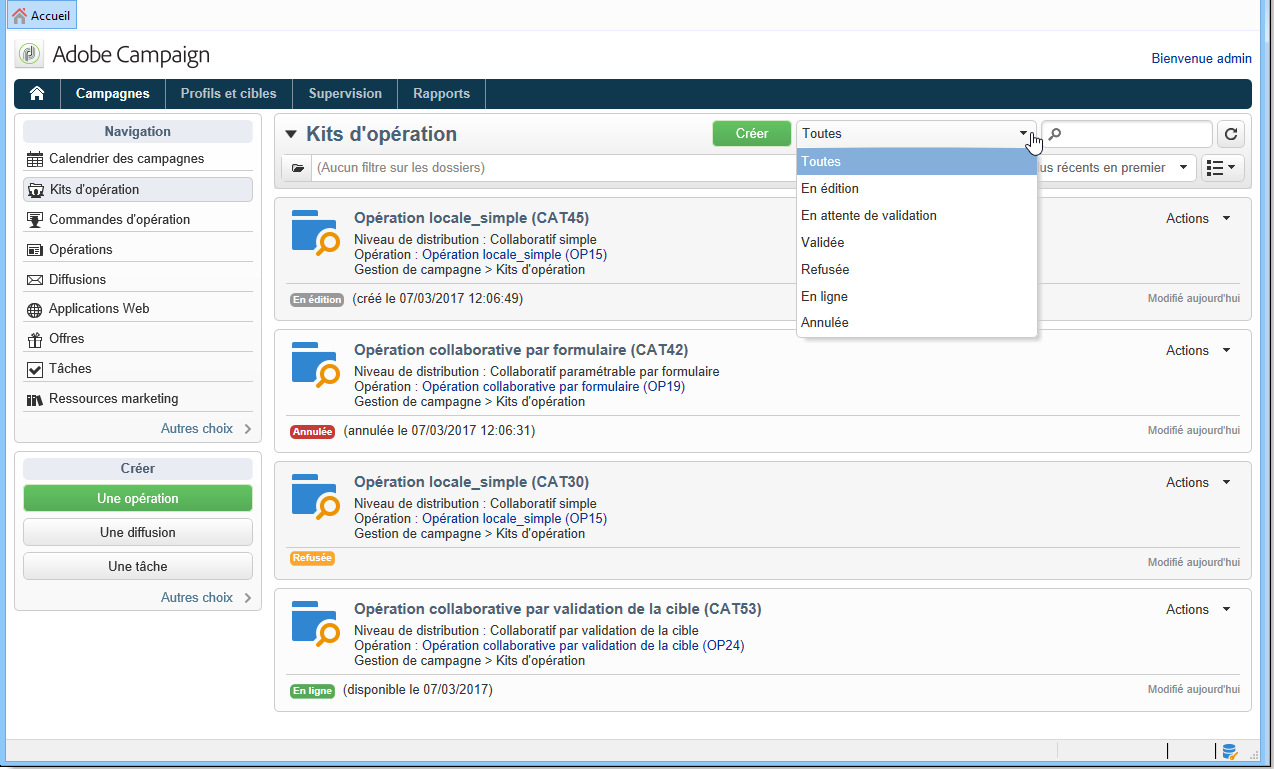
Task: Click the 'Une diffusion' create button
Action: point(138,533)
